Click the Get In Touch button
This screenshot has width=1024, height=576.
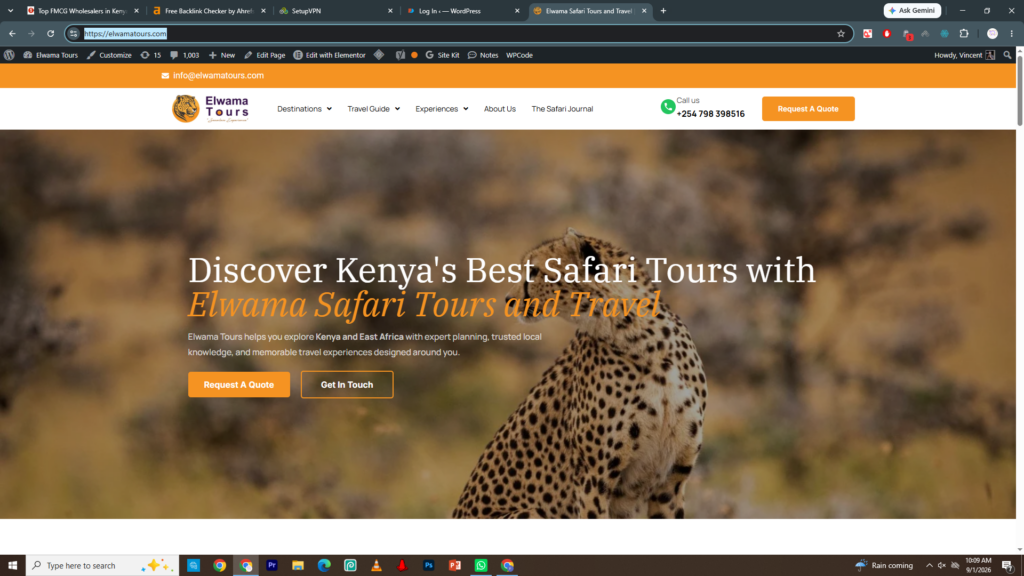tap(347, 385)
